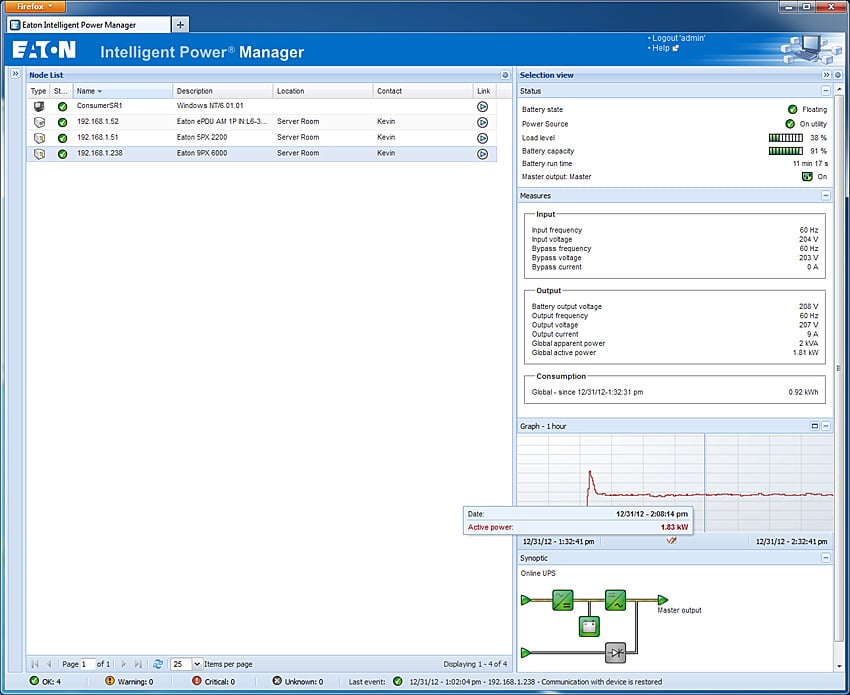
Task: Click the graph measure selector icon below the chart
Action: point(671,540)
